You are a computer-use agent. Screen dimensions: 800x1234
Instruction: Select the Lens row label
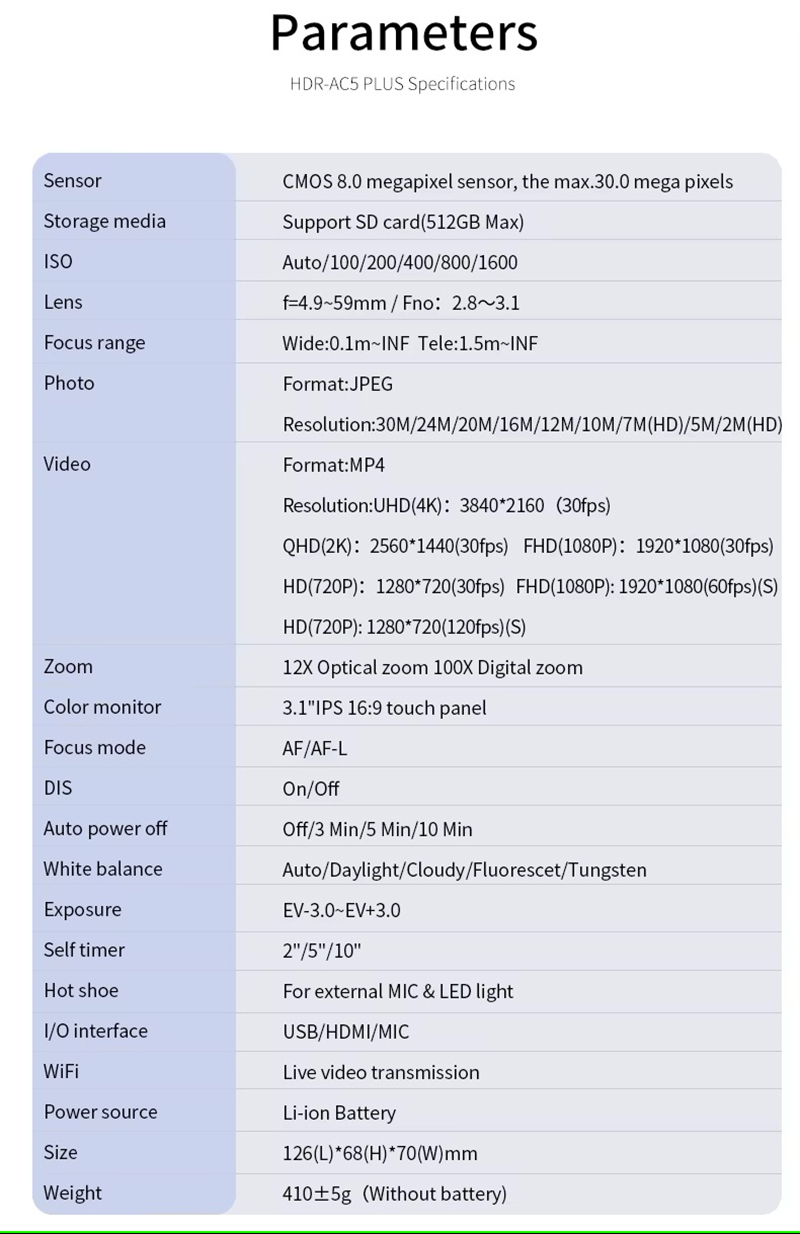point(63,302)
